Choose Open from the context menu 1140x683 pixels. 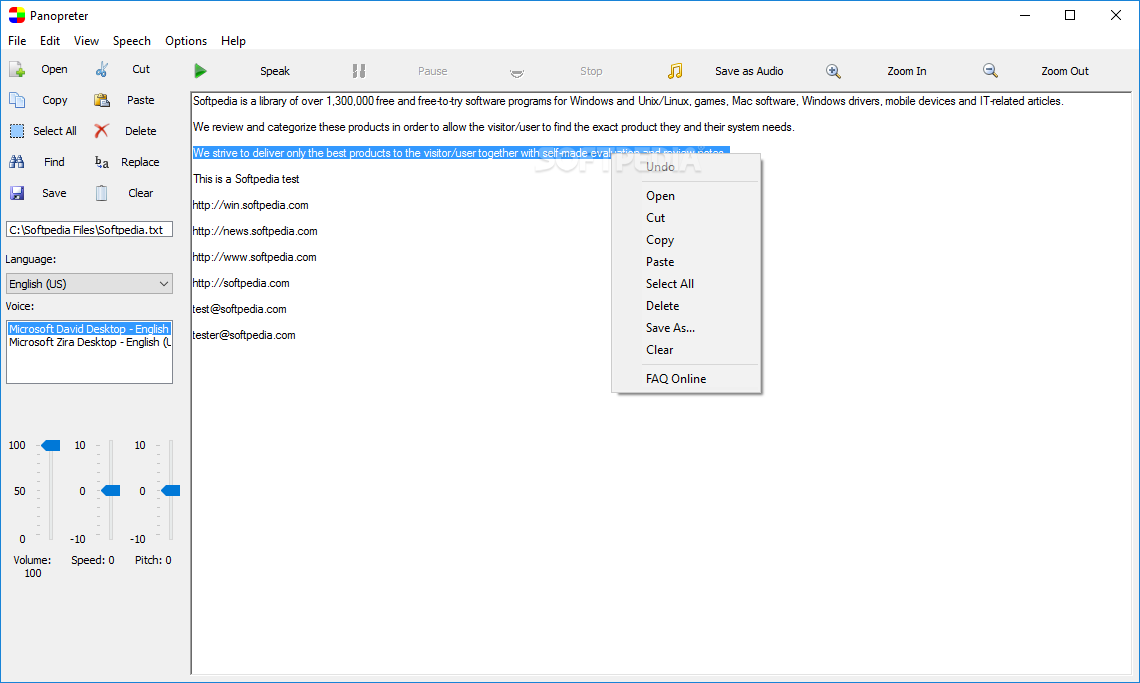tap(686, 196)
